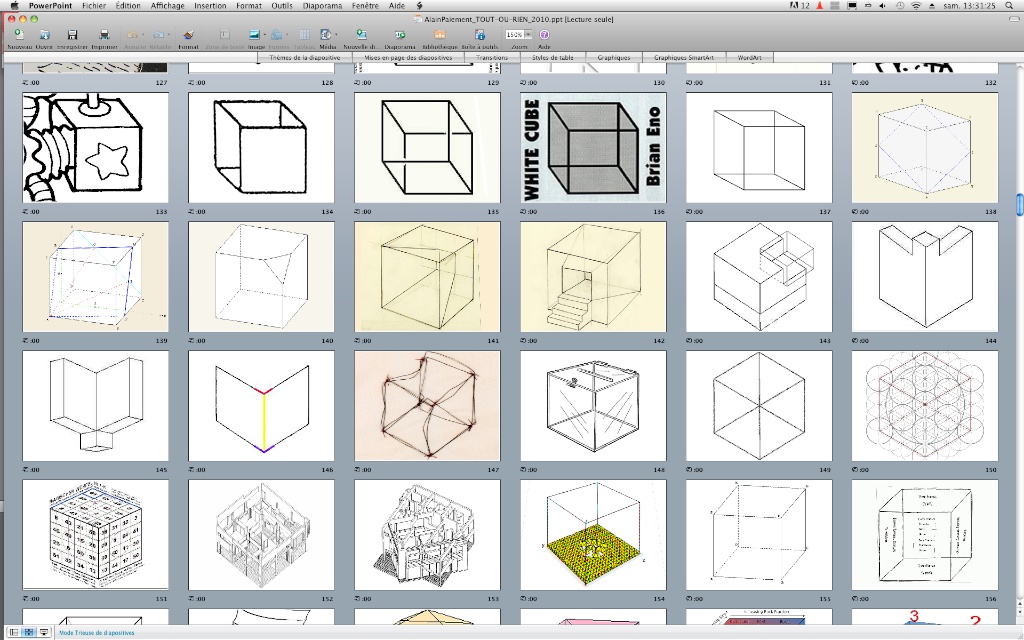Insert a picture with the Image icon
This screenshot has width=1024, height=640.
(x=254, y=35)
